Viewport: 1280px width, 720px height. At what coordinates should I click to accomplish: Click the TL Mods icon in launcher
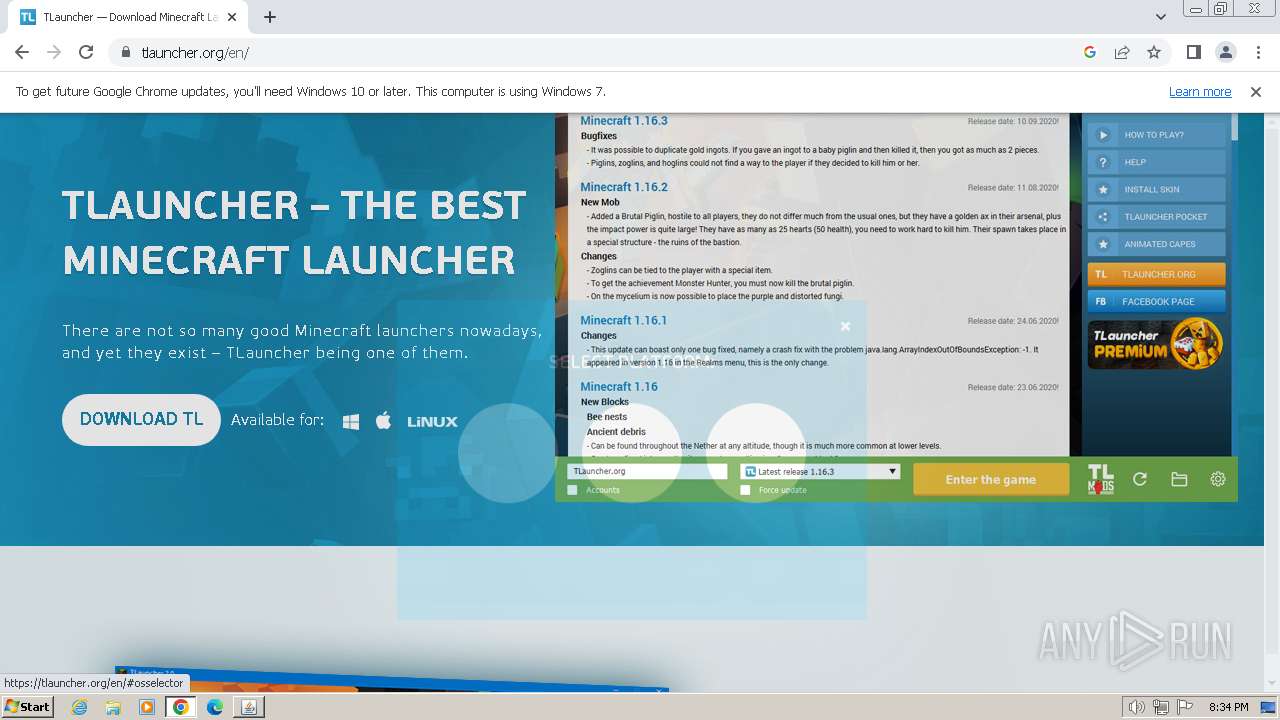1100,479
